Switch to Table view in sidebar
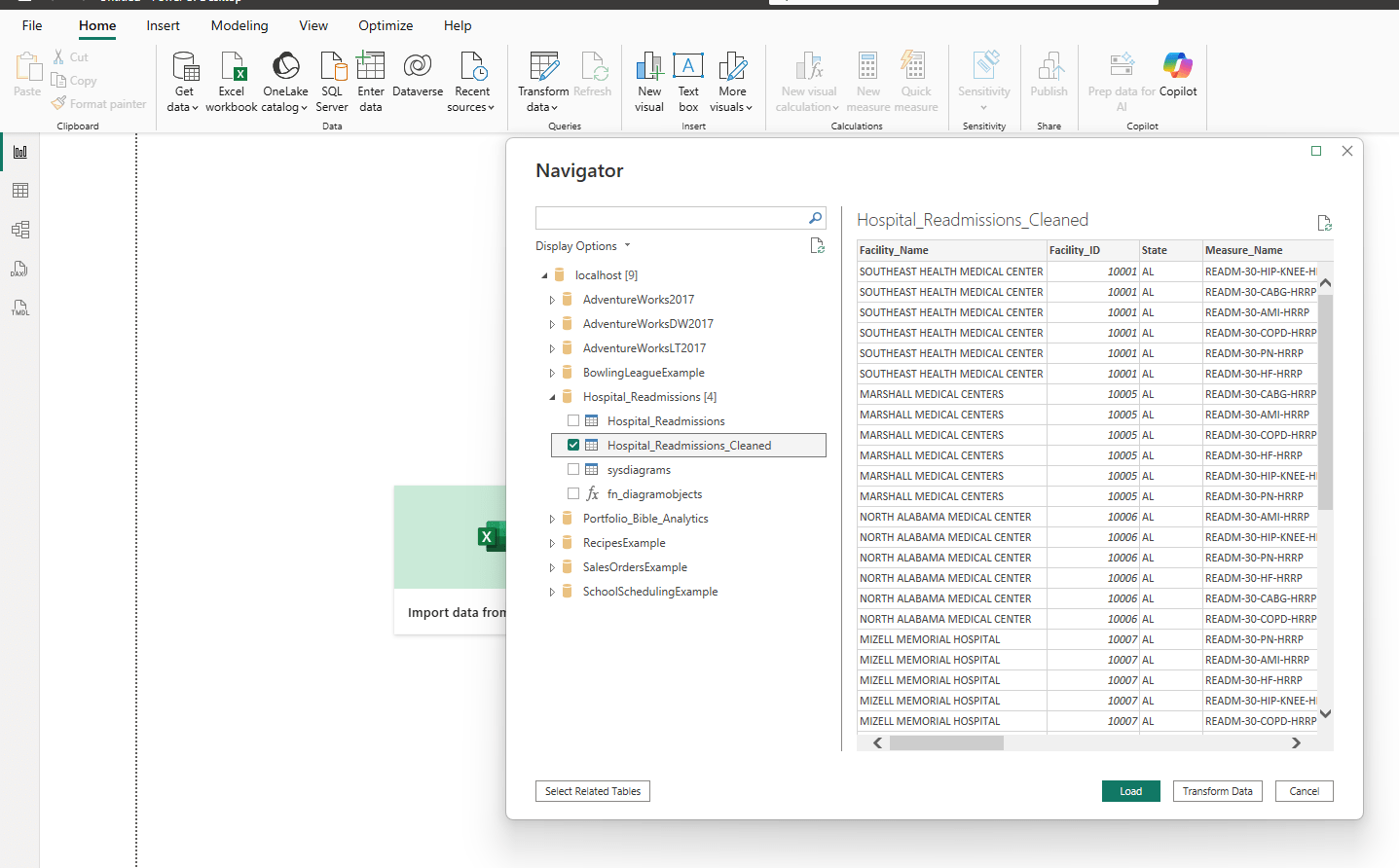 [x=20, y=191]
